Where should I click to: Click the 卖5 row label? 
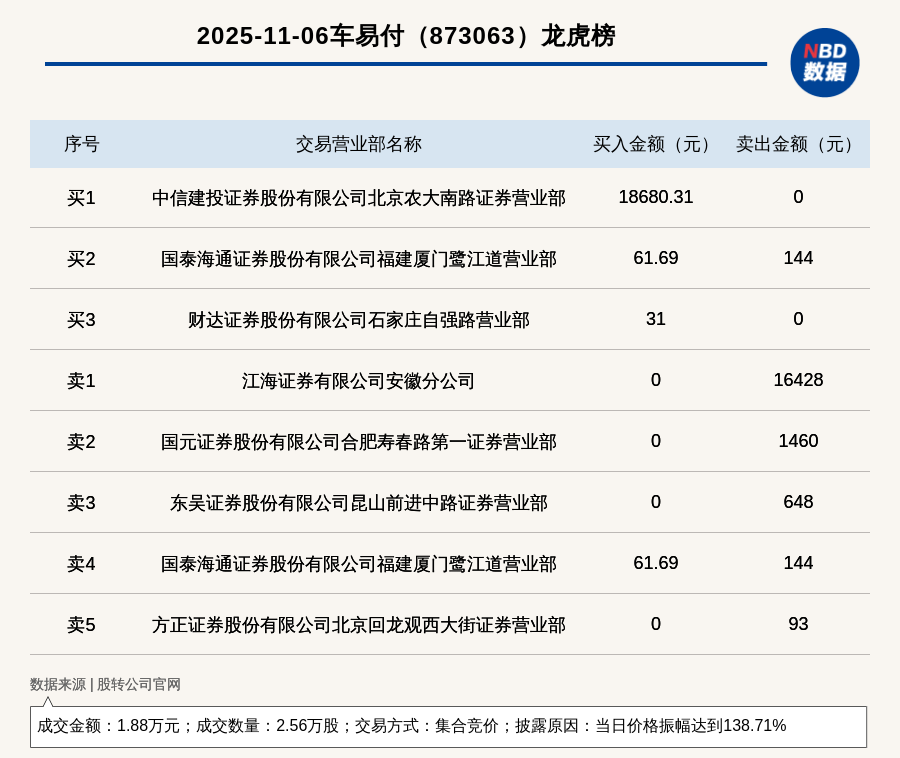(x=81, y=625)
